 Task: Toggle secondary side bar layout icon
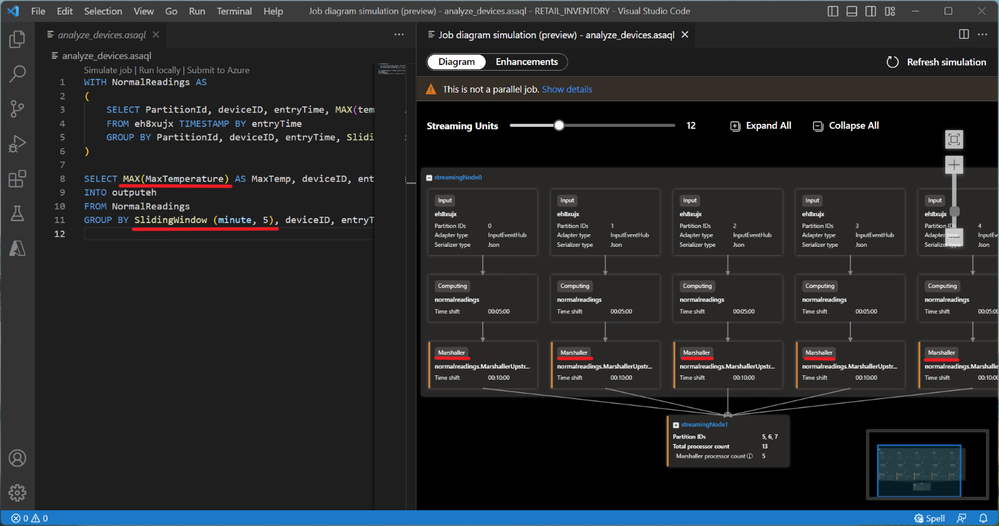[870, 11]
